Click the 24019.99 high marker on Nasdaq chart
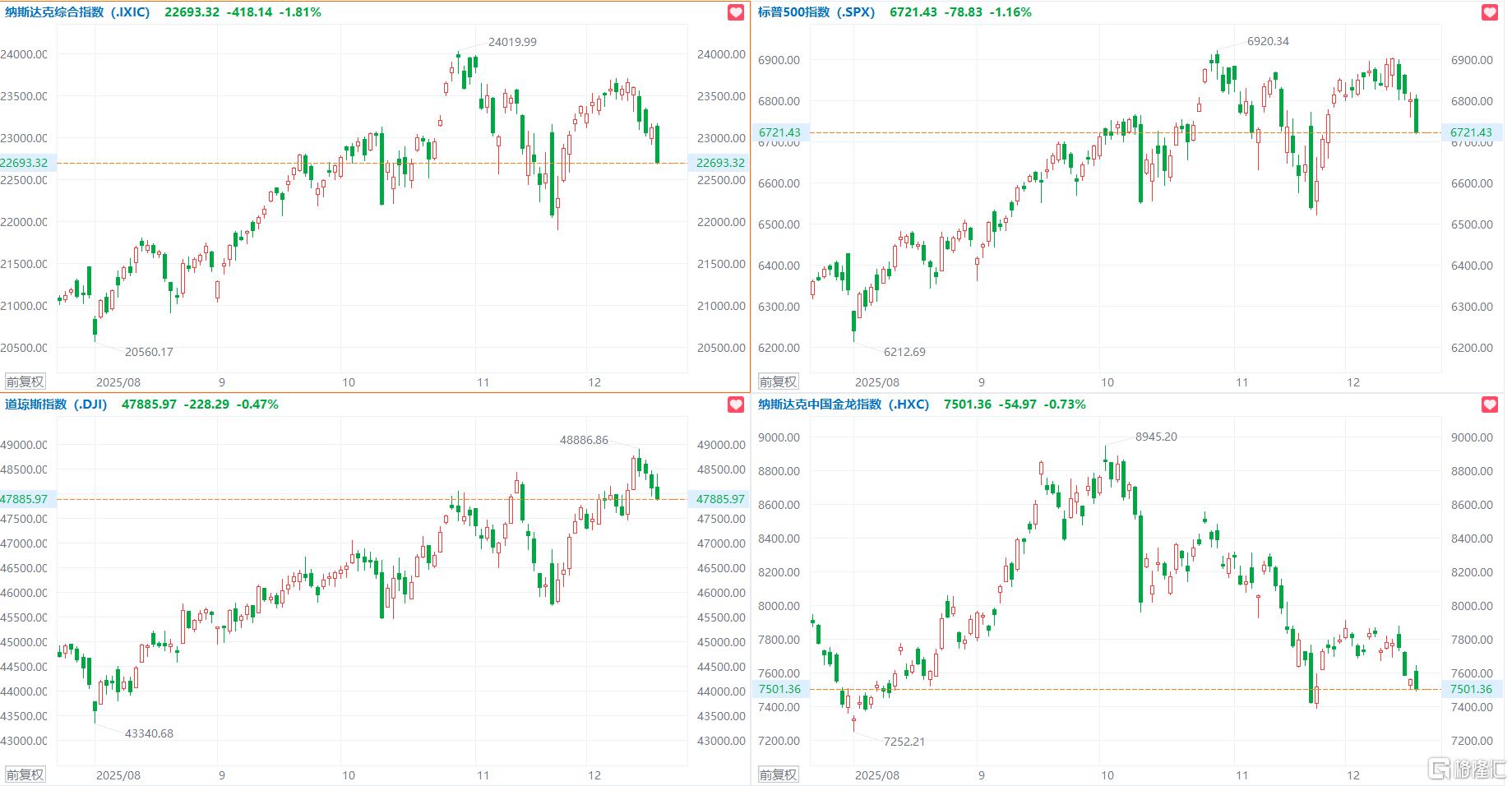 point(512,42)
